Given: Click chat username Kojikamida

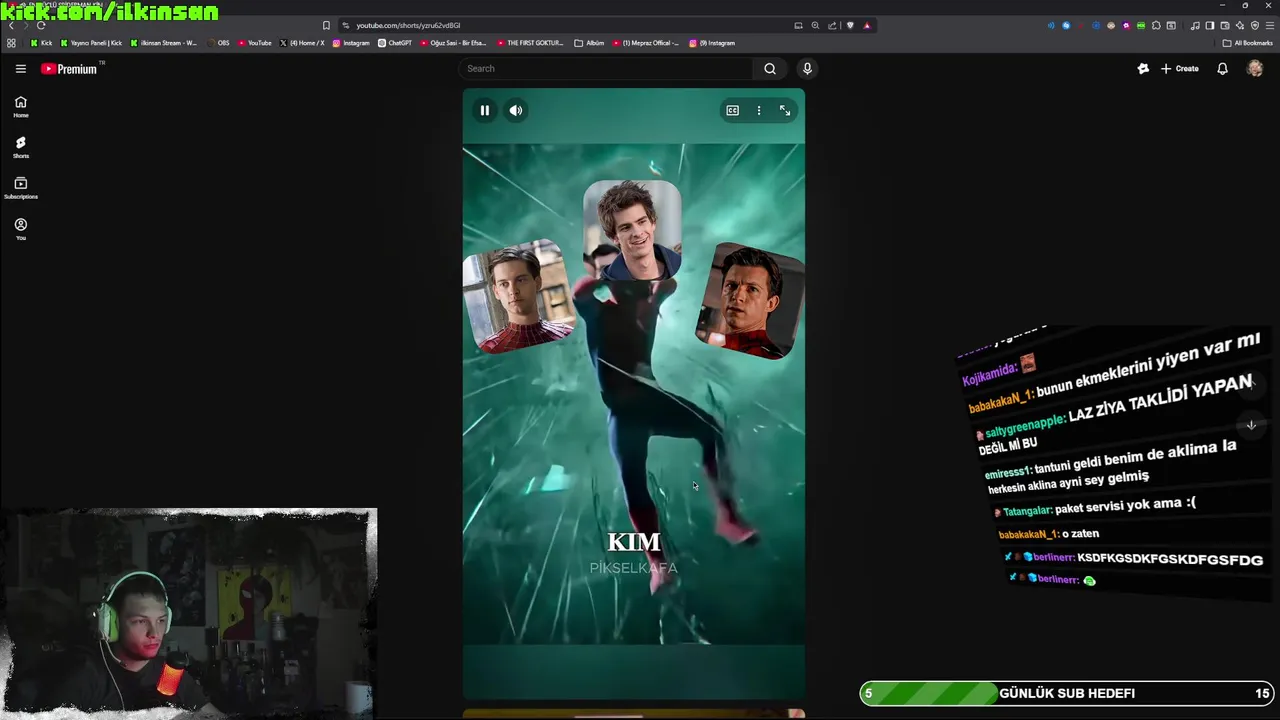Looking at the screenshot, I should 990,376.
